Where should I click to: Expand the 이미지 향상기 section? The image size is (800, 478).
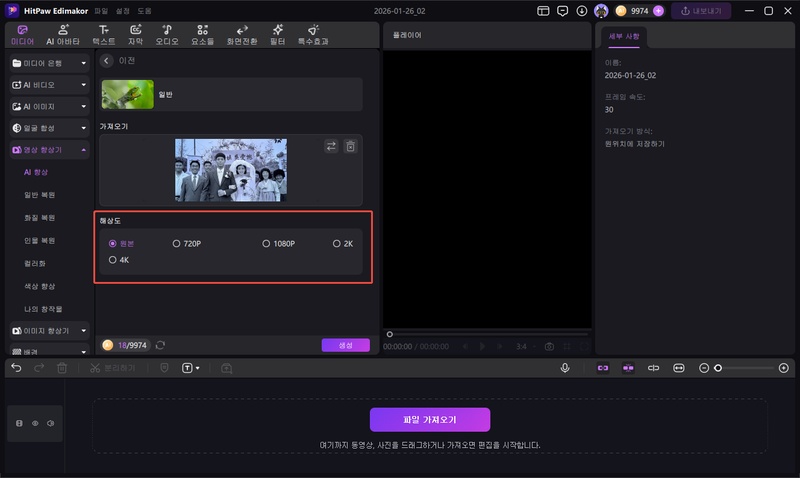49,331
